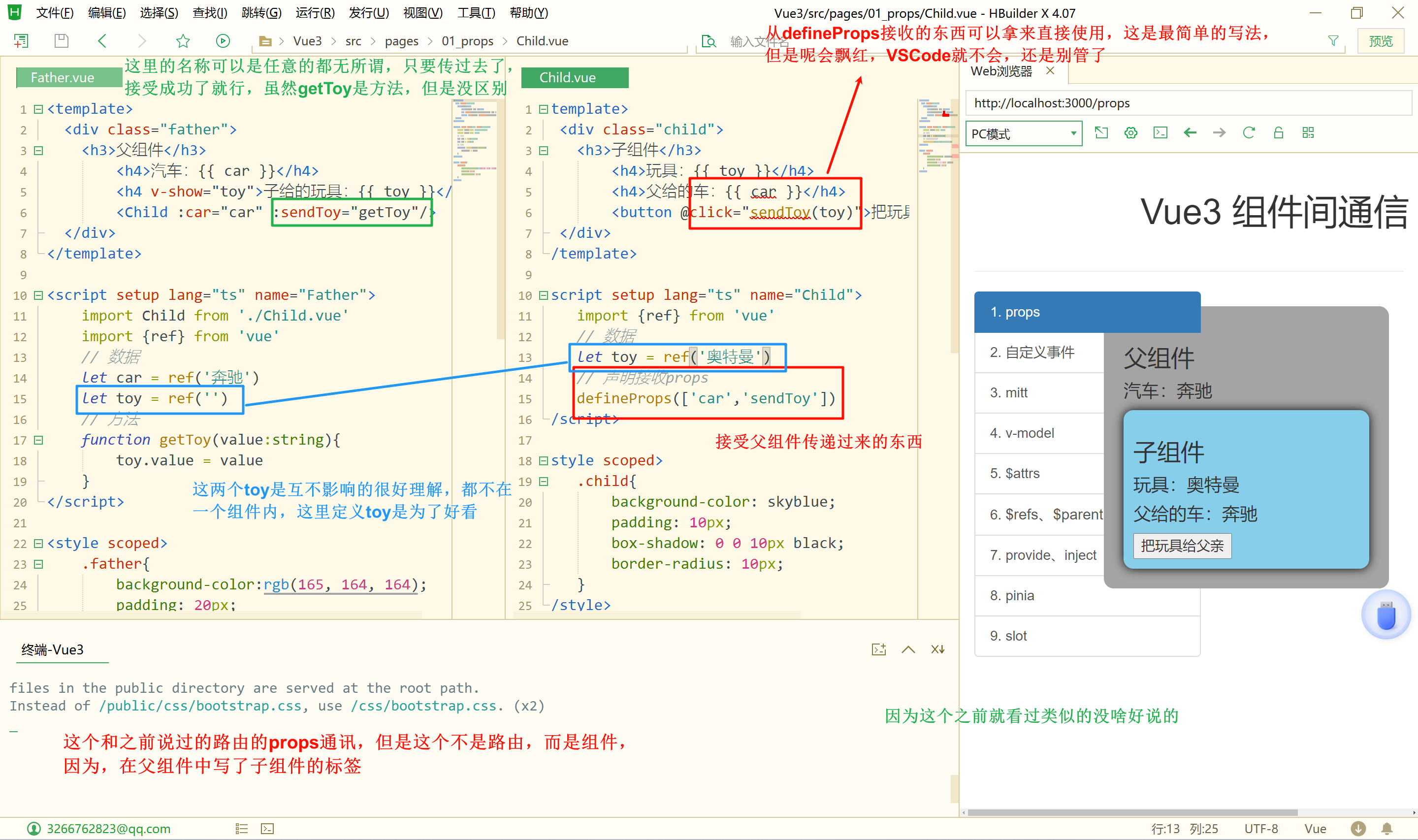Image resolution: width=1418 pixels, height=840 pixels.
Task: Click the save file icon
Action: 61,41
